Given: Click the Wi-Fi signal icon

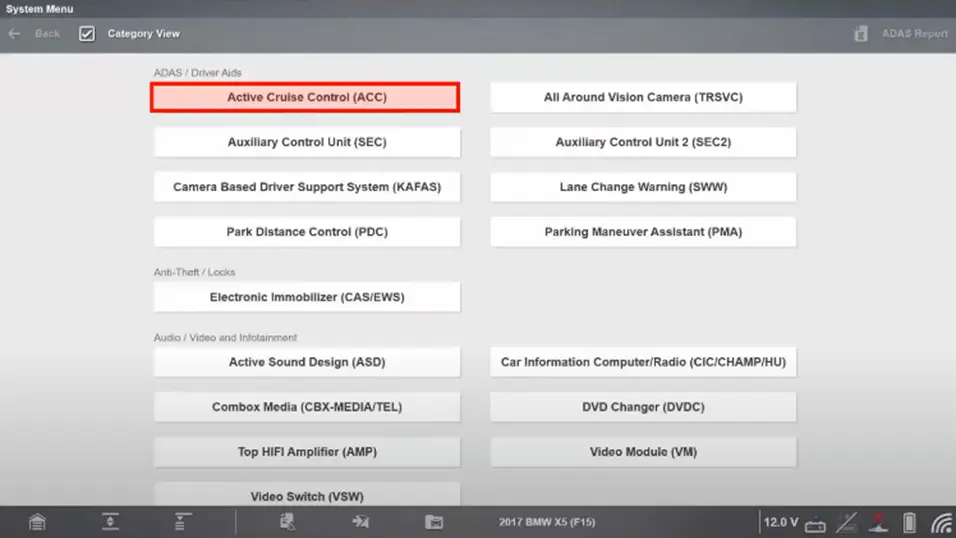Looking at the screenshot, I should [941, 522].
